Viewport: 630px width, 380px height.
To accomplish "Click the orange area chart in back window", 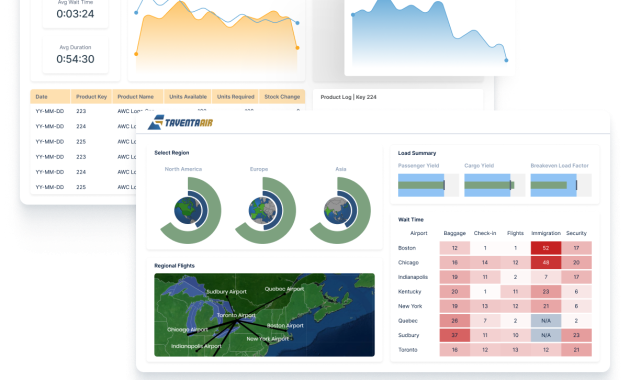I will [x=217, y=38].
